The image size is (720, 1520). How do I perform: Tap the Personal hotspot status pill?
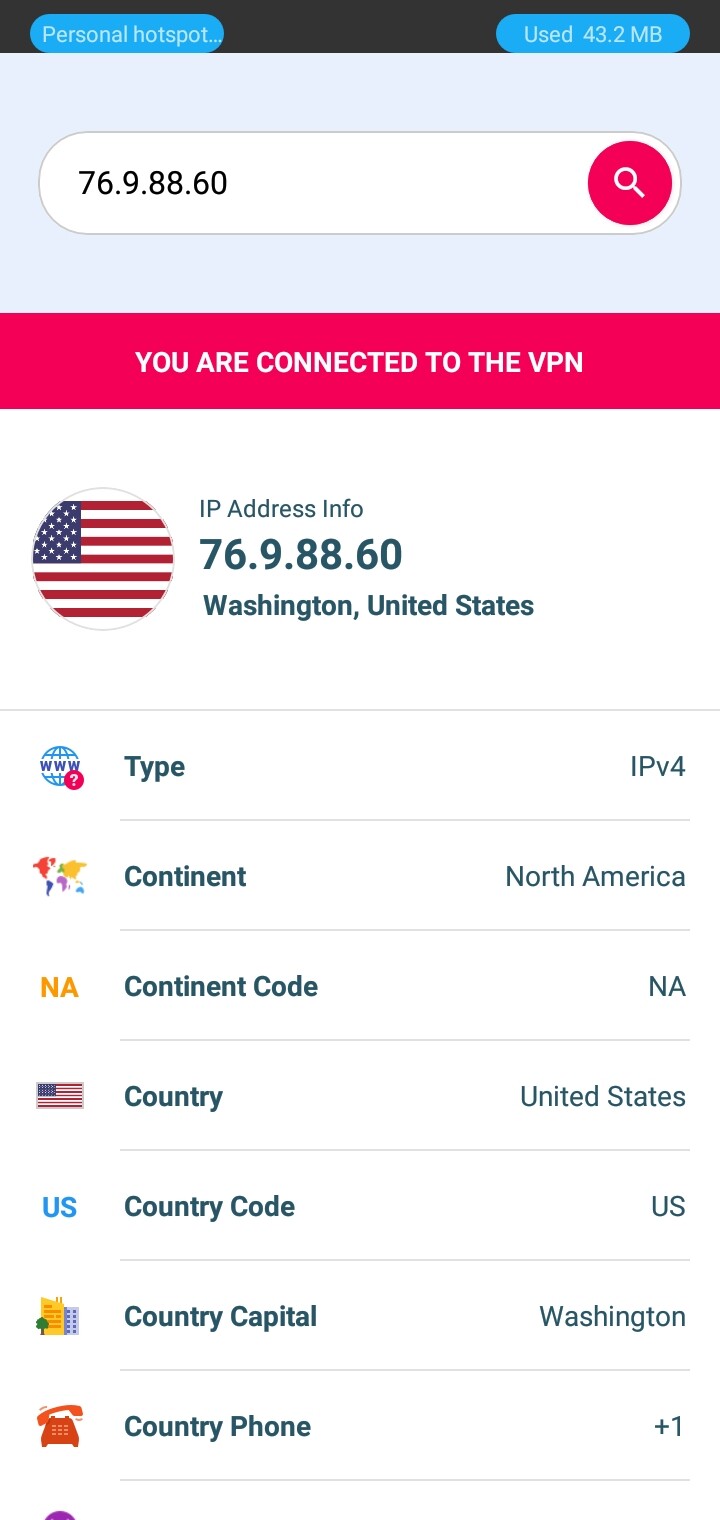[x=127, y=35]
